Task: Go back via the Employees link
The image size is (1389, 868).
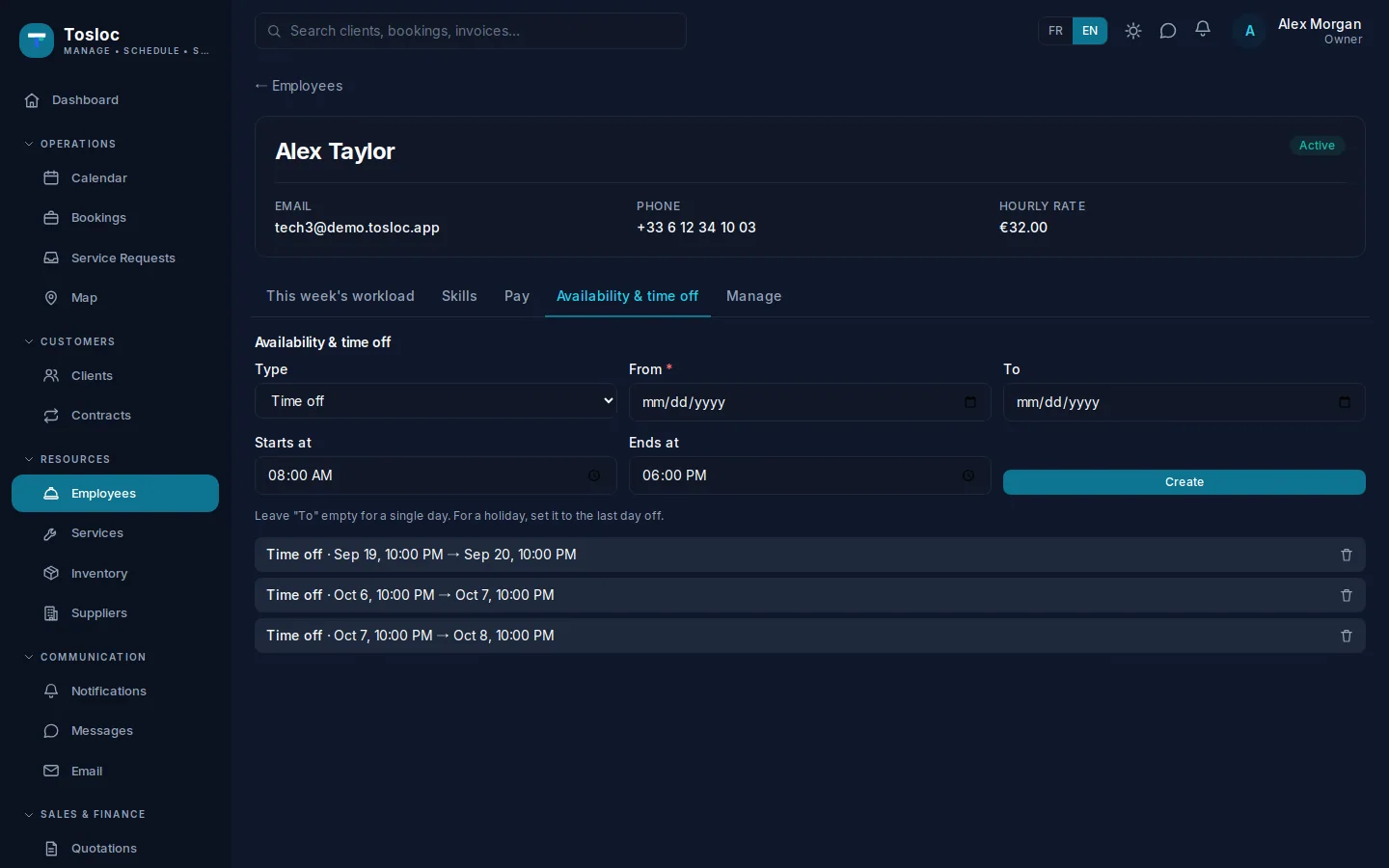Action: coord(299,86)
